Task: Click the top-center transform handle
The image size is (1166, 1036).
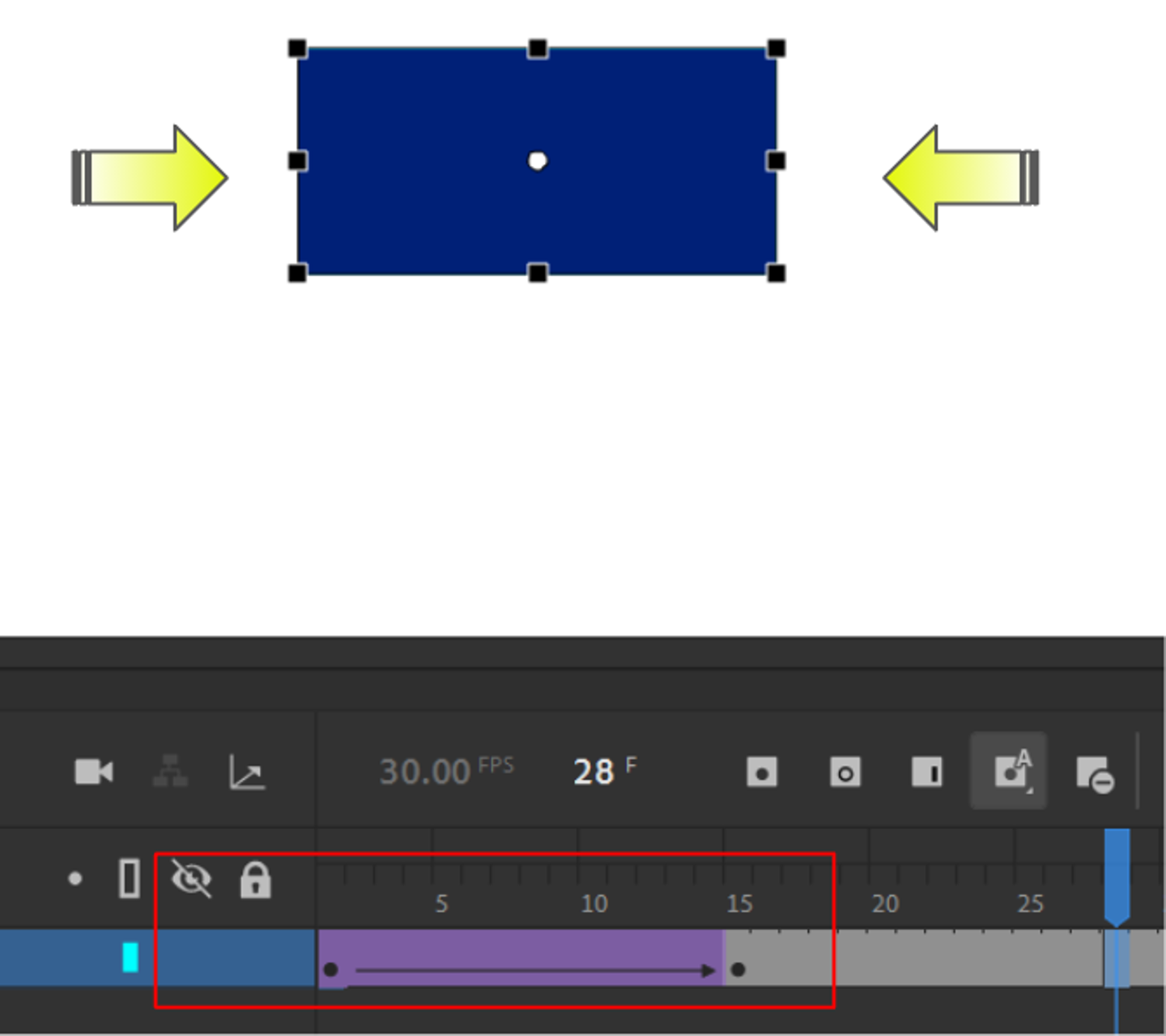Action: click(x=538, y=49)
